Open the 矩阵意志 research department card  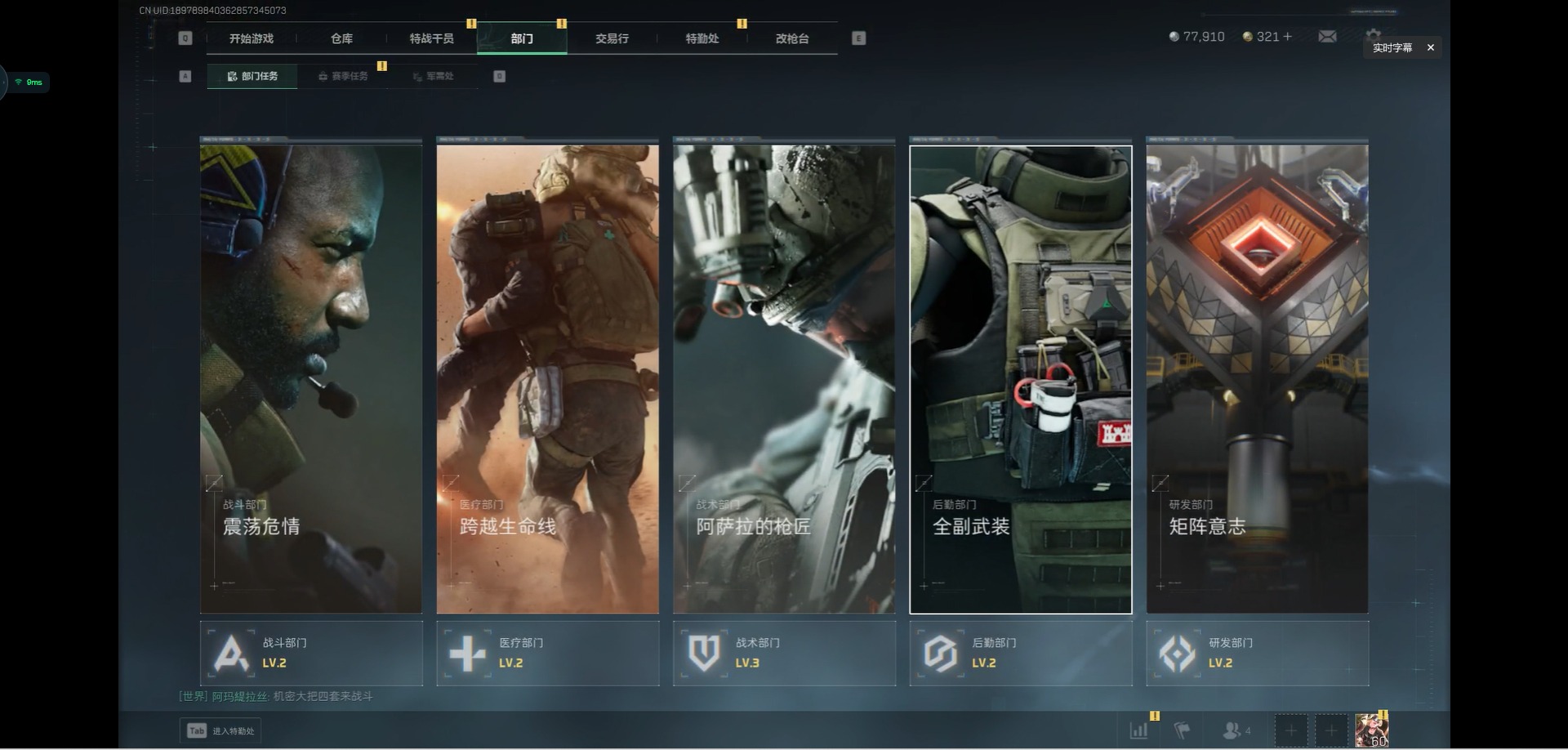pyautogui.click(x=1258, y=379)
